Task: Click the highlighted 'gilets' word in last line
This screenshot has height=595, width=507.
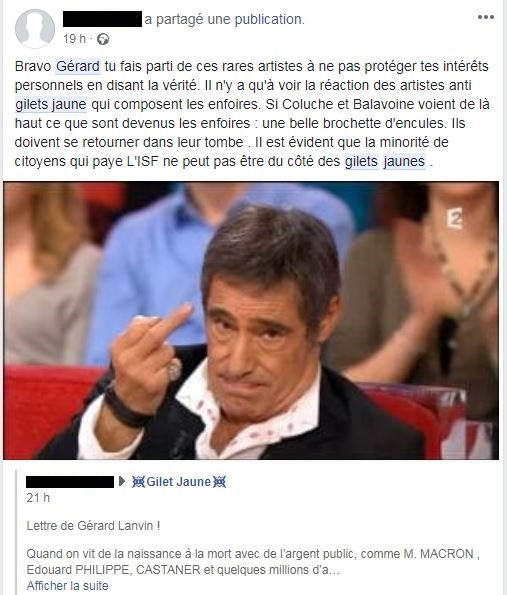Action: click(361, 162)
